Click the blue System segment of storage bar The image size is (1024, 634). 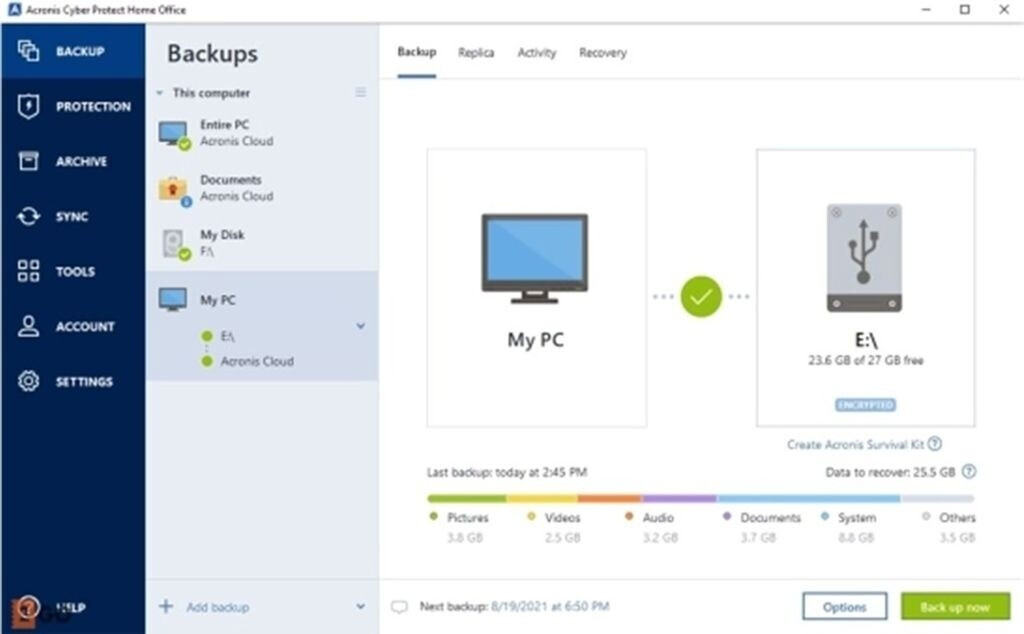point(808,498)
